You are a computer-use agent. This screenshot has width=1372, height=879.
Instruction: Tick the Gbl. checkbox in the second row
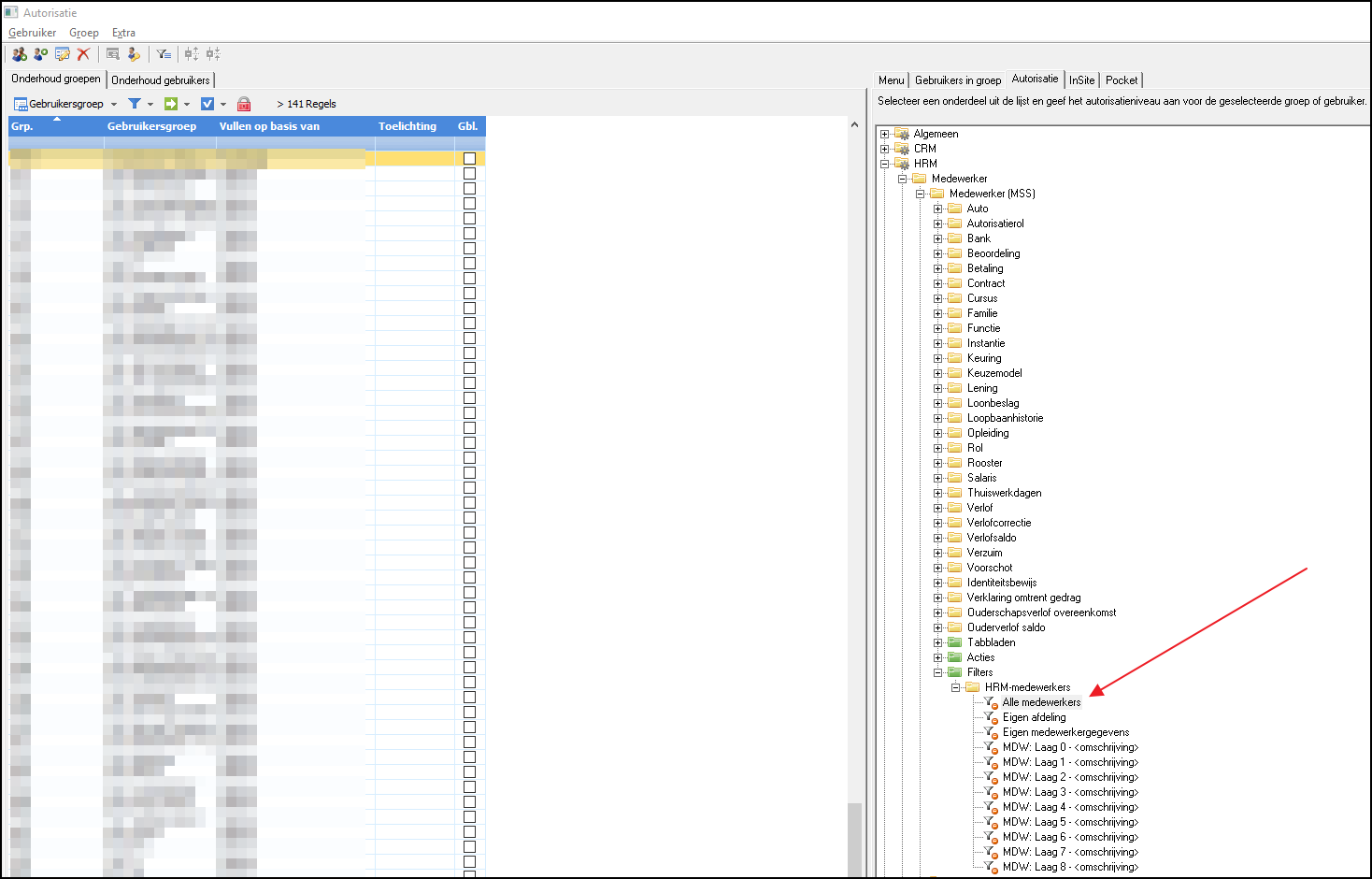click(469, 174)
